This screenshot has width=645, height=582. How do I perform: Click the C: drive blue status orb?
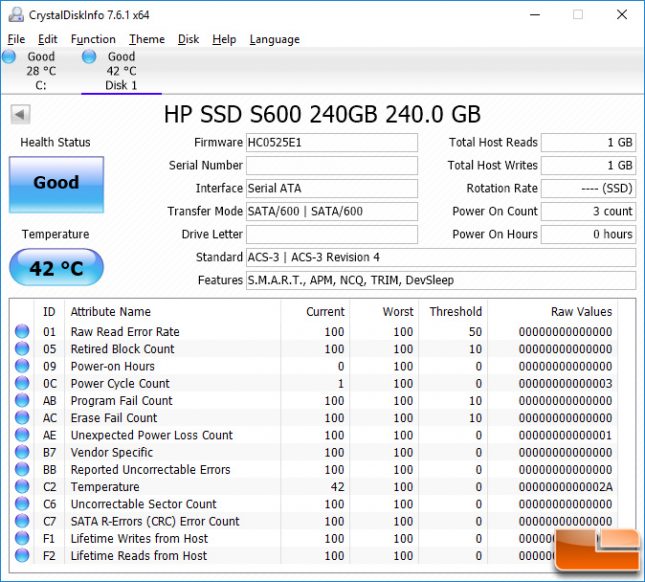(9, 56)
